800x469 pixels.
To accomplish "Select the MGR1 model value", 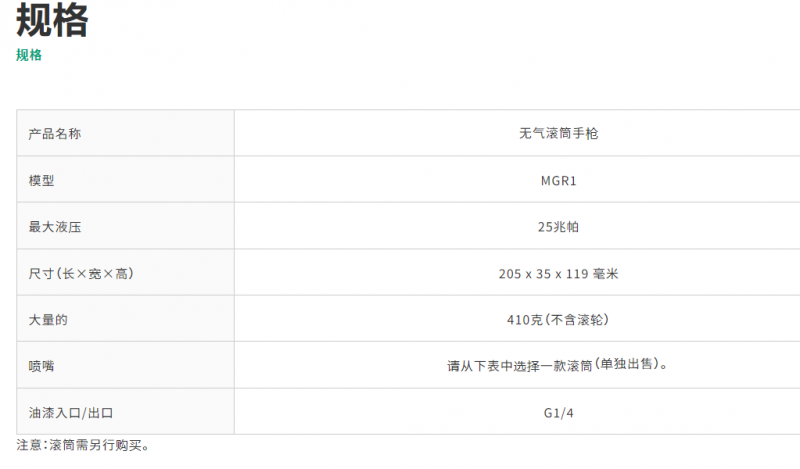I will click(558, 181).
